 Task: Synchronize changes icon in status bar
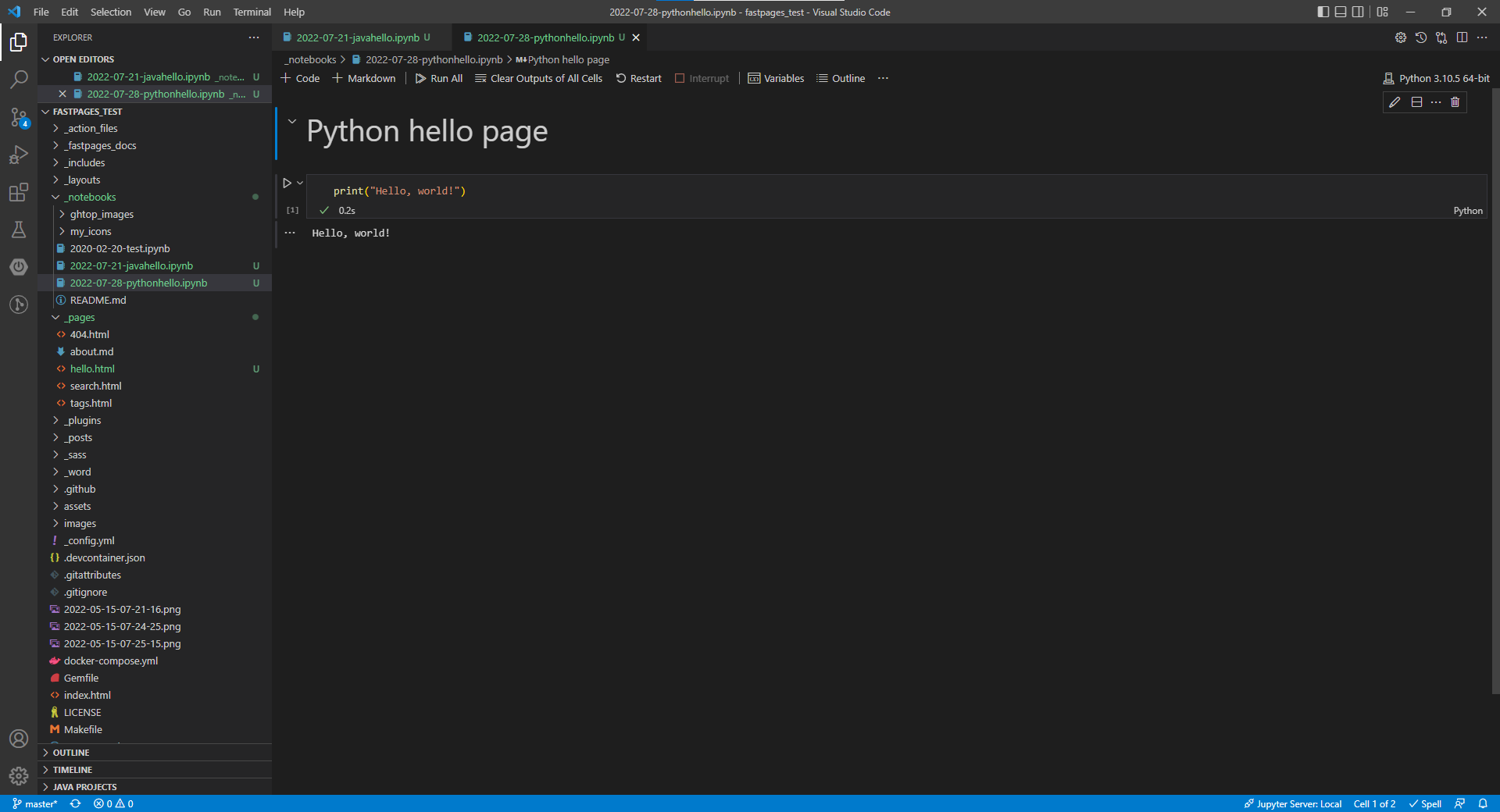pyautogui.click(x=75, y=803)
